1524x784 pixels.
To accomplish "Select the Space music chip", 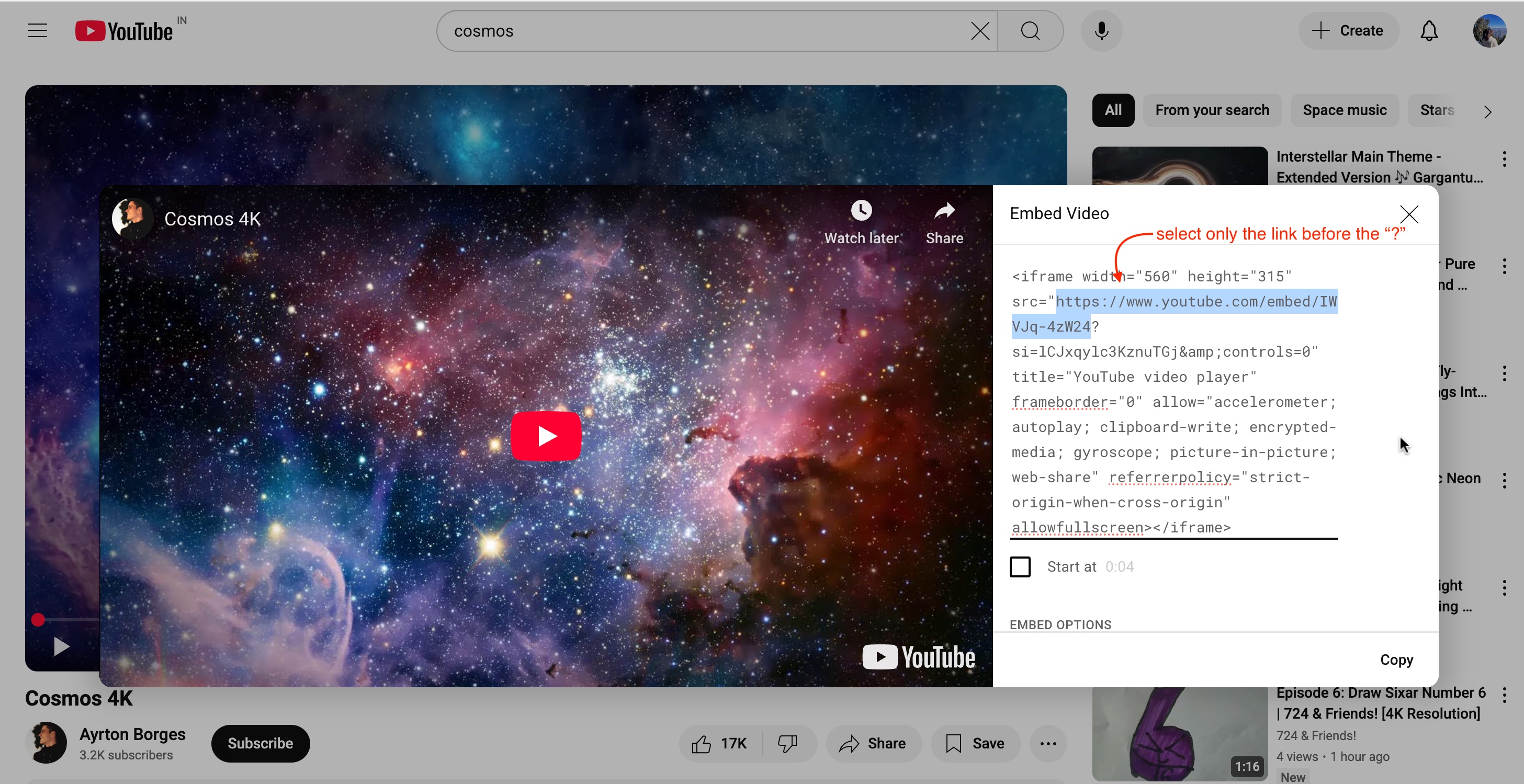I will coord(1344,110).
